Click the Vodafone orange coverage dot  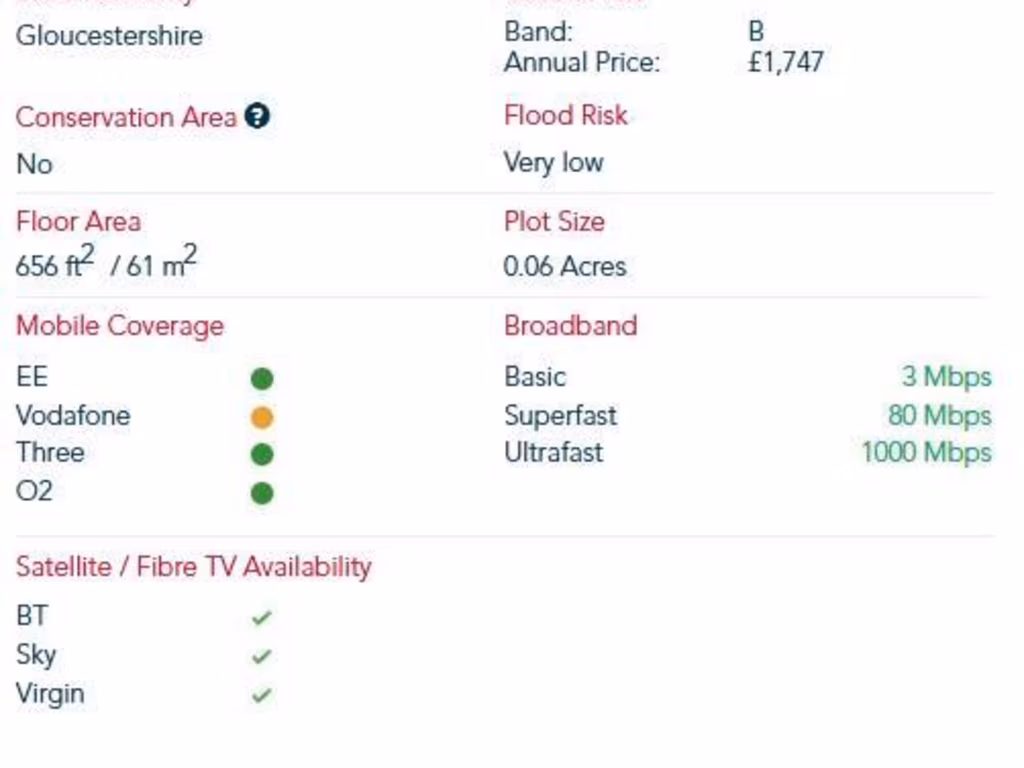click(x=262, y=417)
